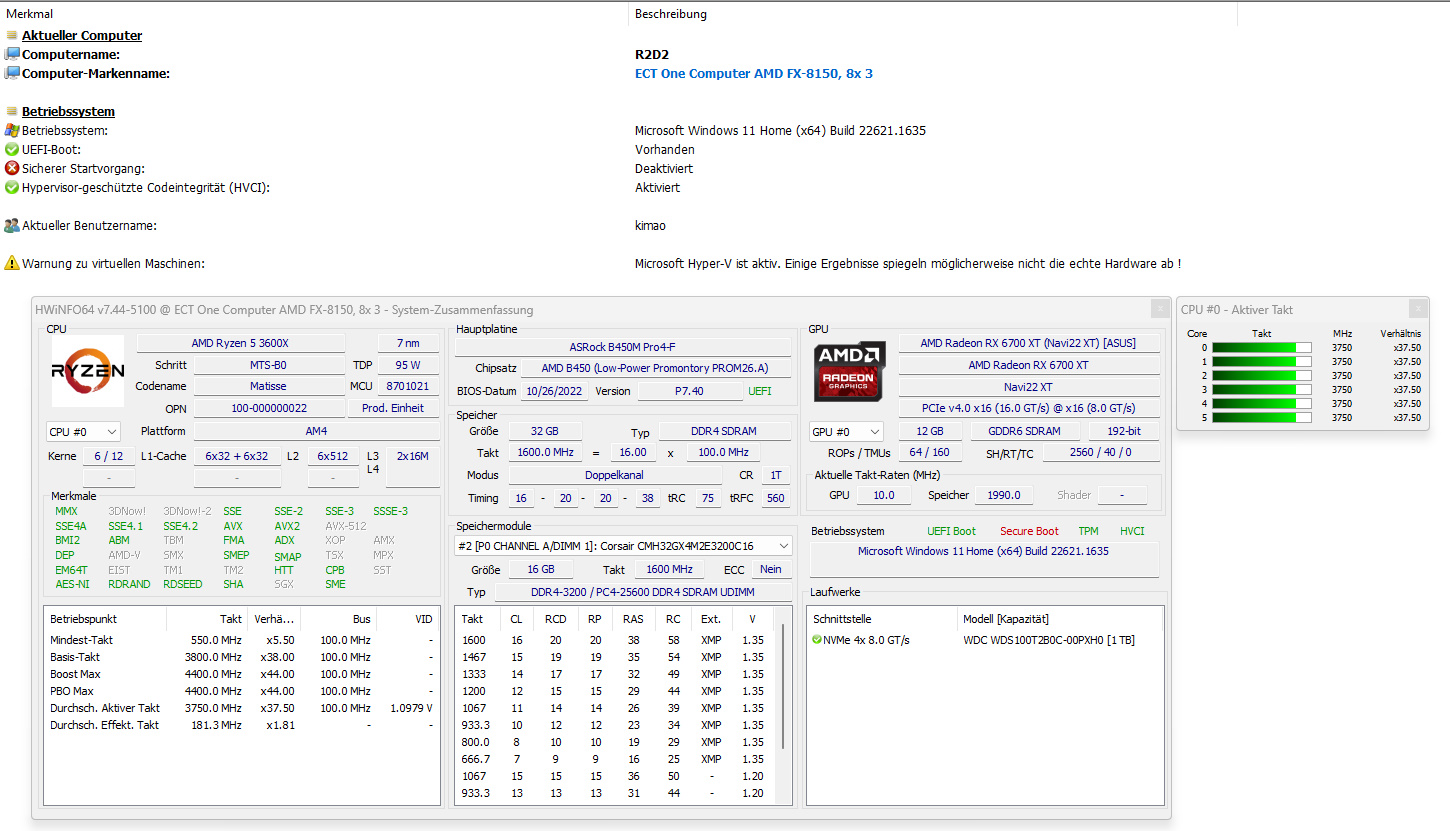Click the green check icon for HVCI row
This screenshot has width=1450, height=831.
12,187
